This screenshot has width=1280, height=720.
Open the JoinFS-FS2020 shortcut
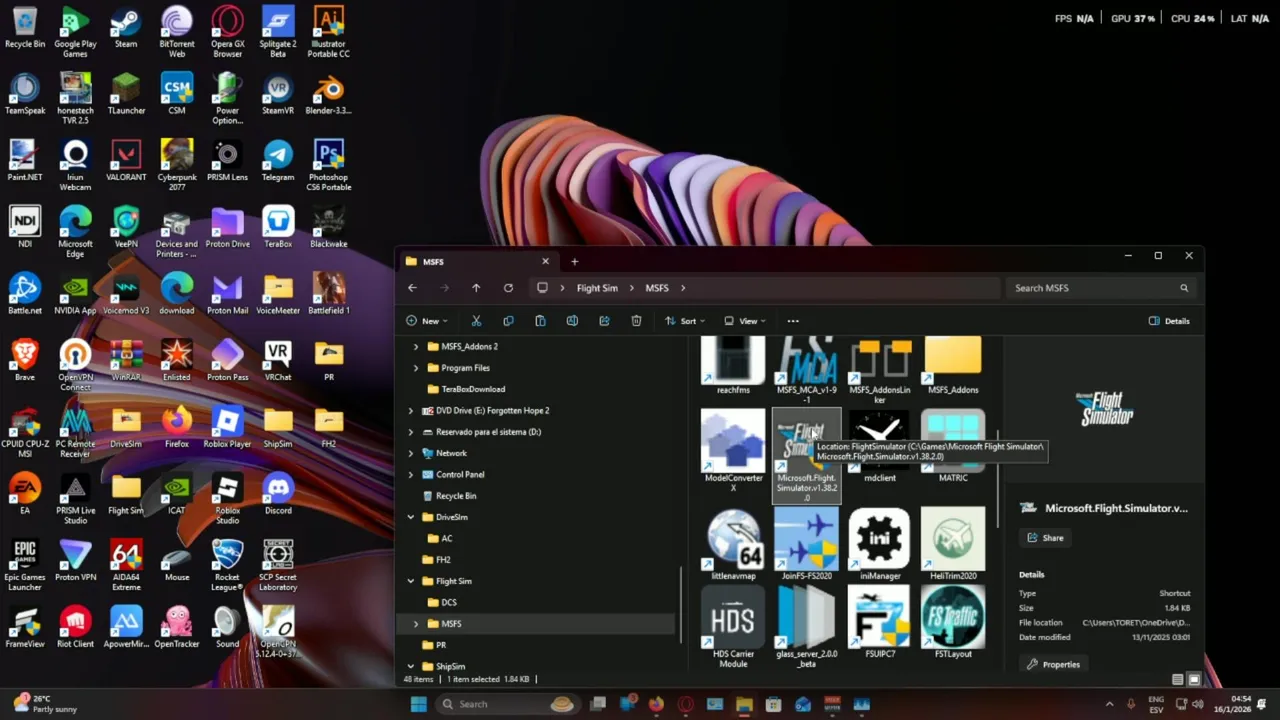(806, 543)
